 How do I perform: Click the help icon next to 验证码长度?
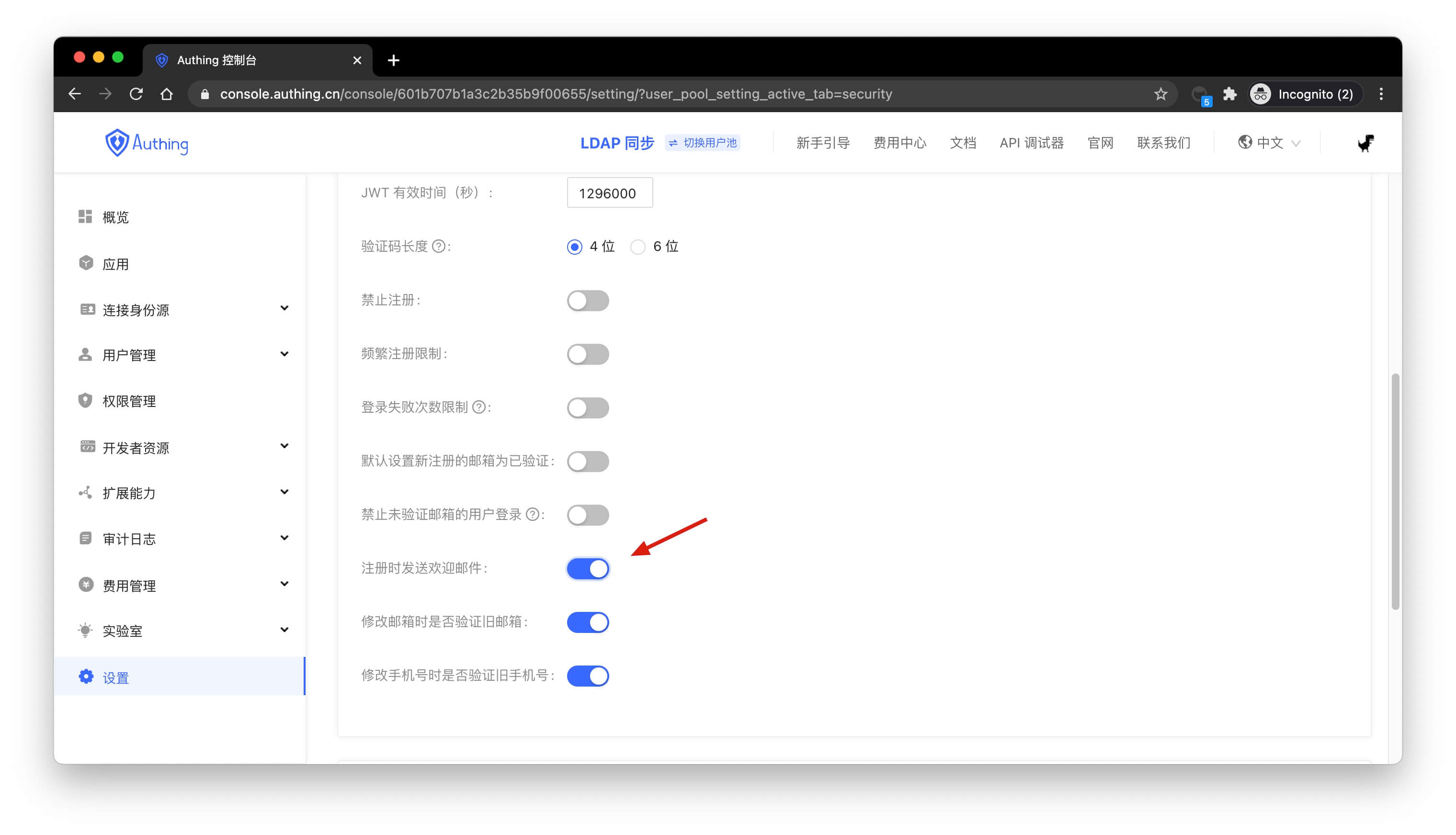438,247
